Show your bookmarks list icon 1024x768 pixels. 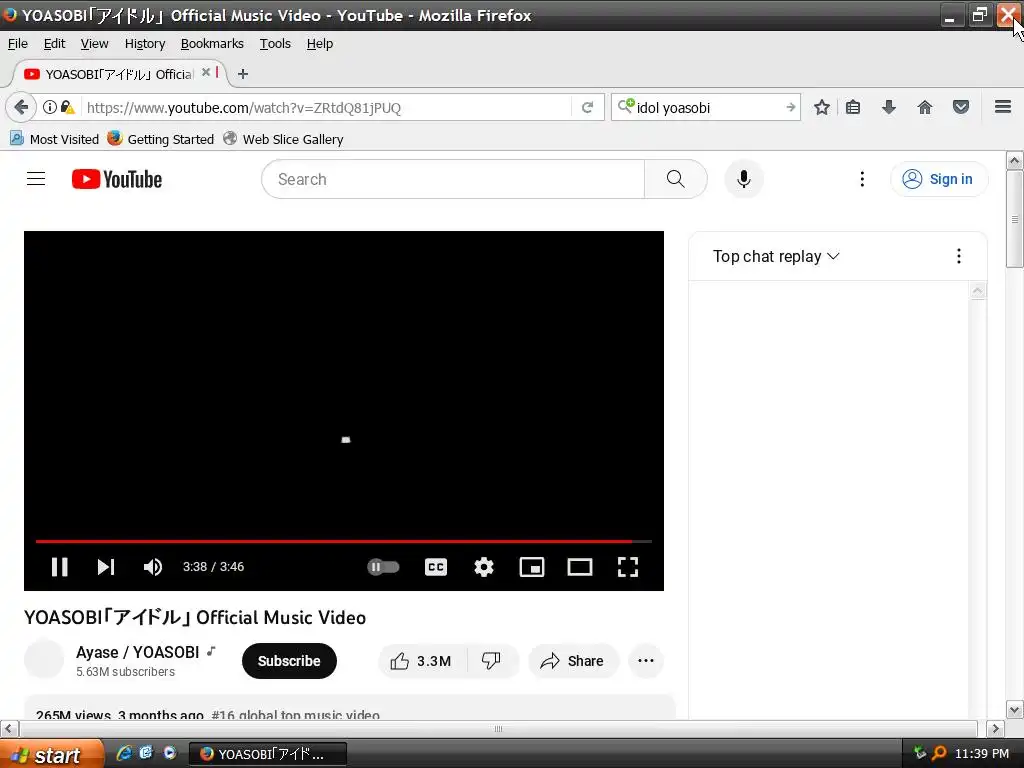tap(853, 107)
